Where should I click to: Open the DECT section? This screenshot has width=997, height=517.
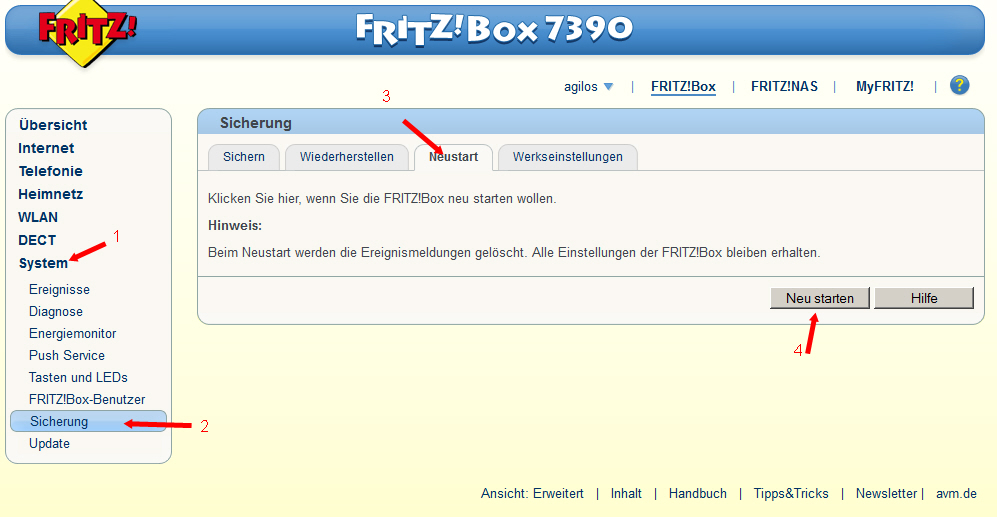[x=37, y=240]
